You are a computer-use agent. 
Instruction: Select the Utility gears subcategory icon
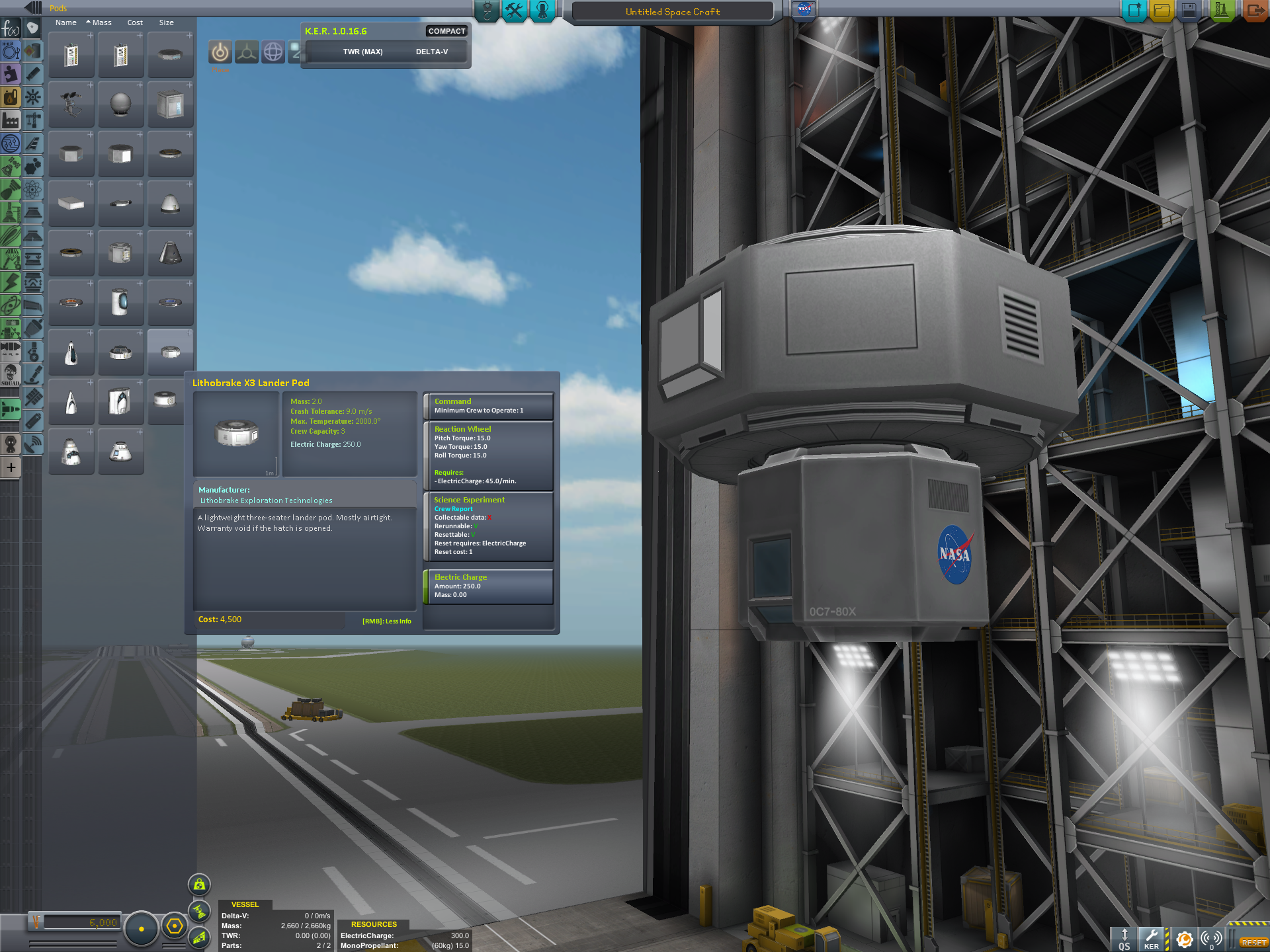(x=32, y=167)
